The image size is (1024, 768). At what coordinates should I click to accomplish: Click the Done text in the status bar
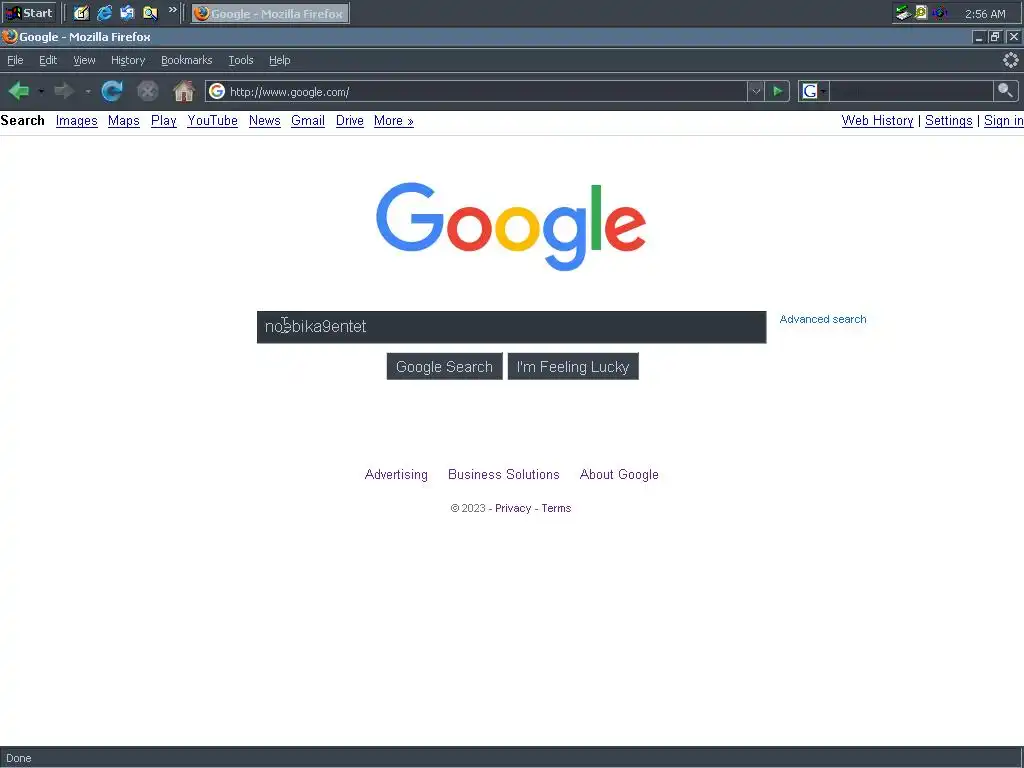(18, 758)
